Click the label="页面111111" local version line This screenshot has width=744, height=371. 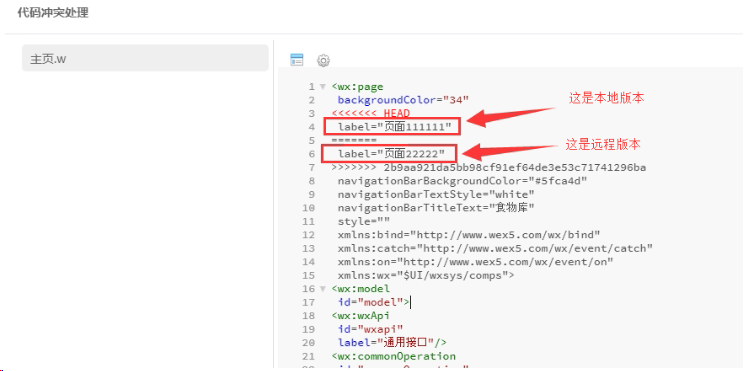(x=394, y=127)
